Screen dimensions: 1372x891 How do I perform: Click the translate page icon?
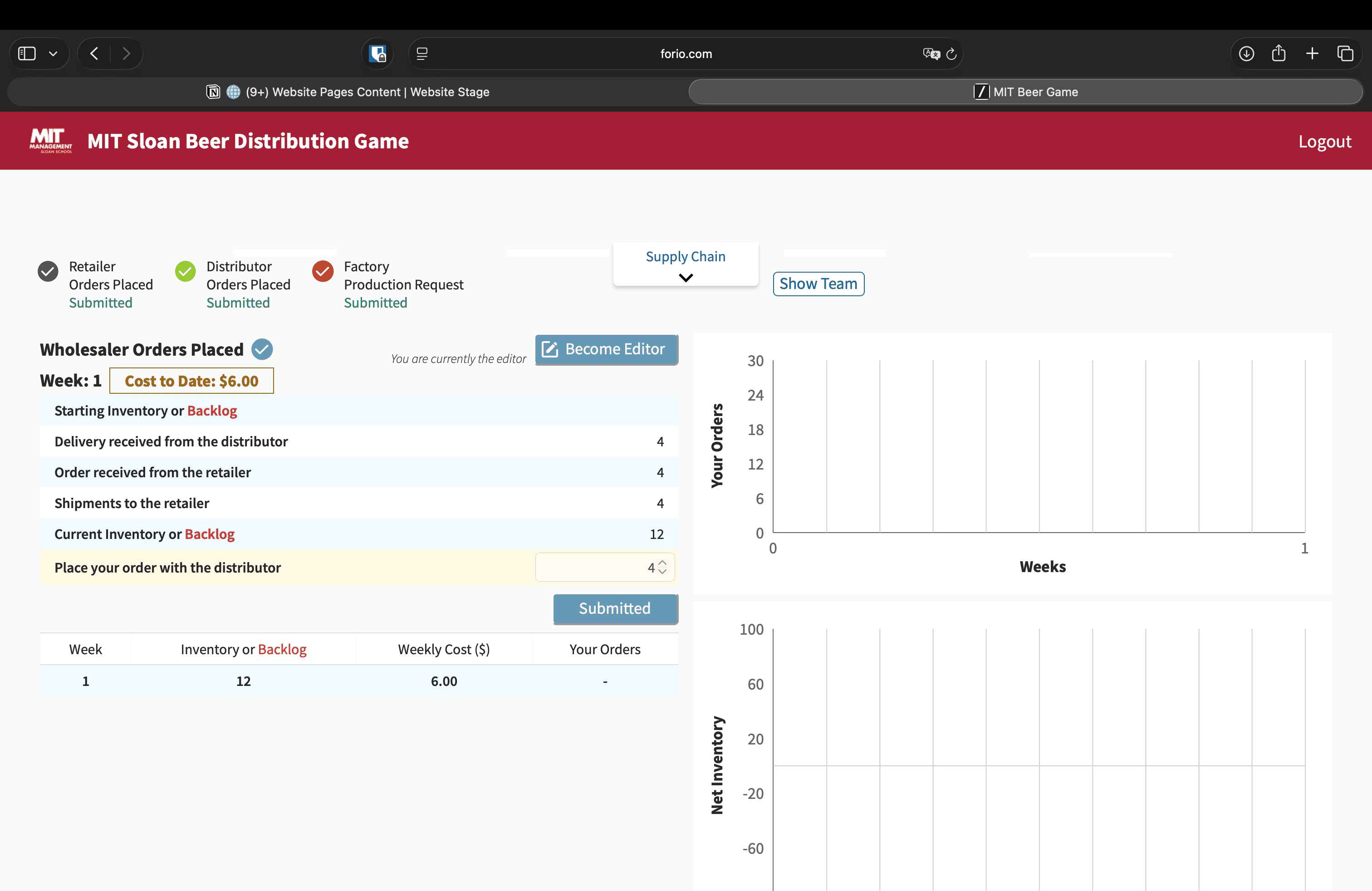[x=931, y=54]
